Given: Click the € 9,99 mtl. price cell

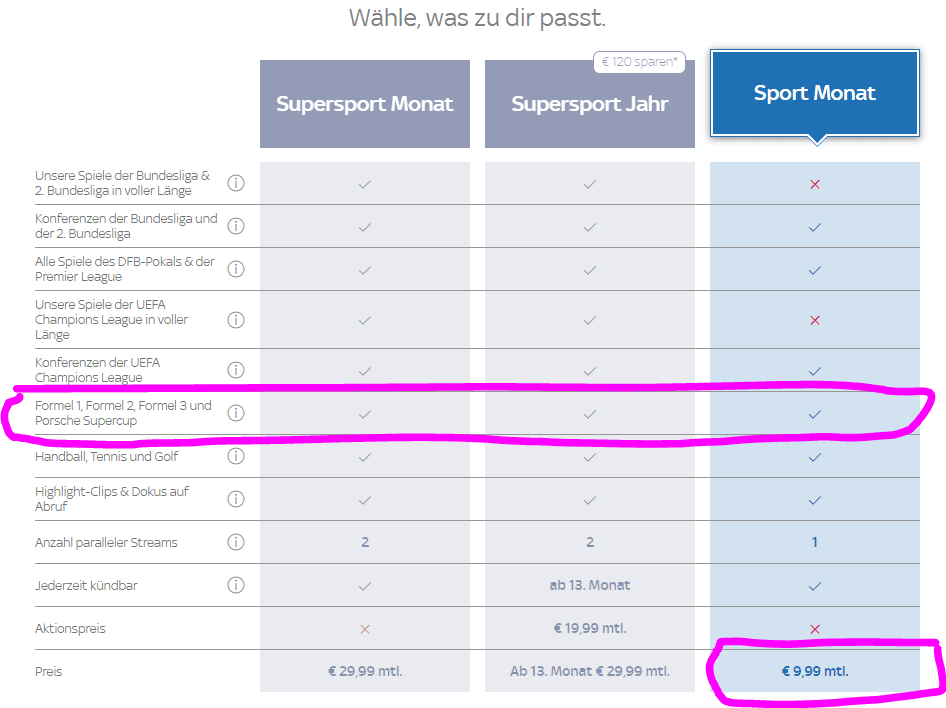Looking at the screenshot, I should tap(815, 671).
